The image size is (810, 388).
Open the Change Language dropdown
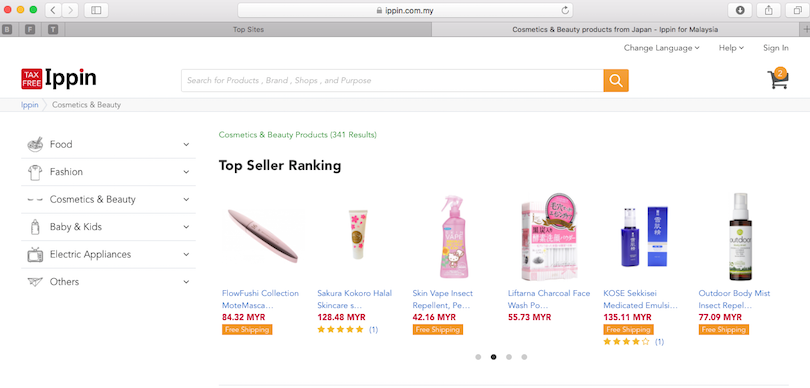click(661, 48)
